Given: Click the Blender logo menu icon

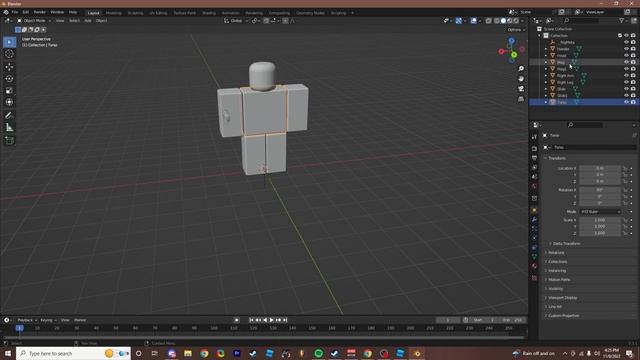Looking at the screenshot, I should coord(6,13).
